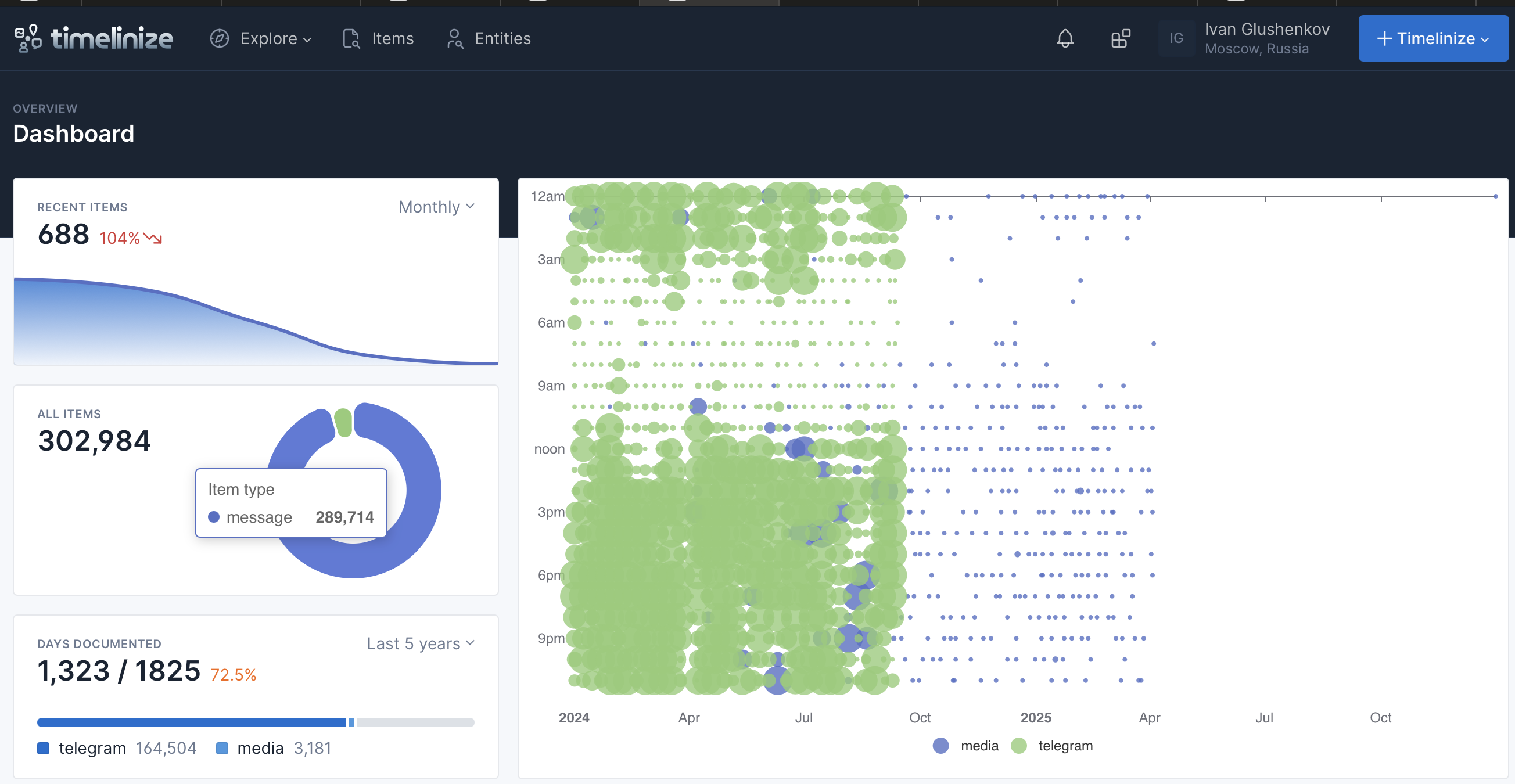Select the IG user avatar
Screen dimensions: 1515x784
pos(1176,38)
